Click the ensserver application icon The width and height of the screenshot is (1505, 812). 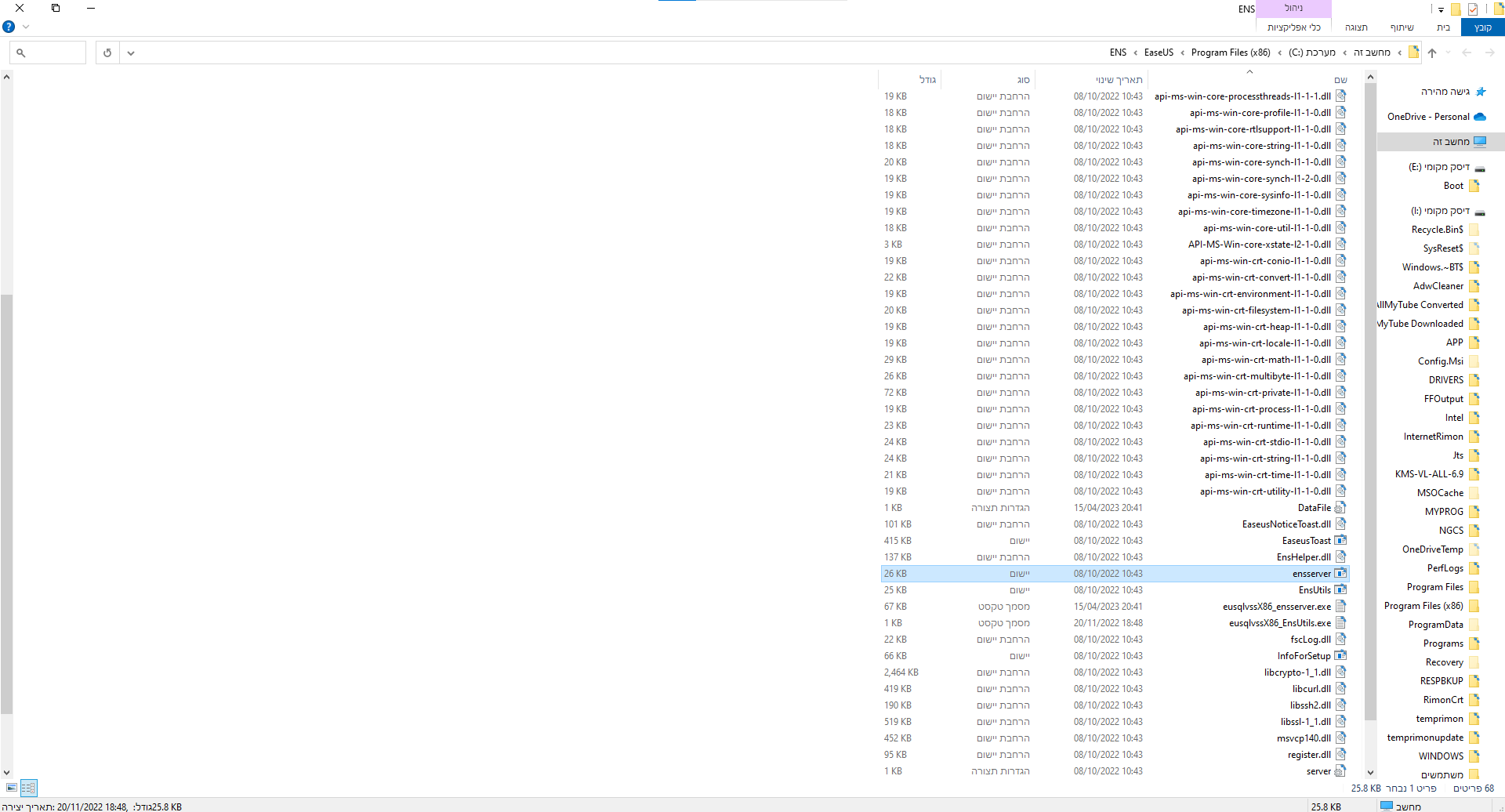[x=1340, y=574]
